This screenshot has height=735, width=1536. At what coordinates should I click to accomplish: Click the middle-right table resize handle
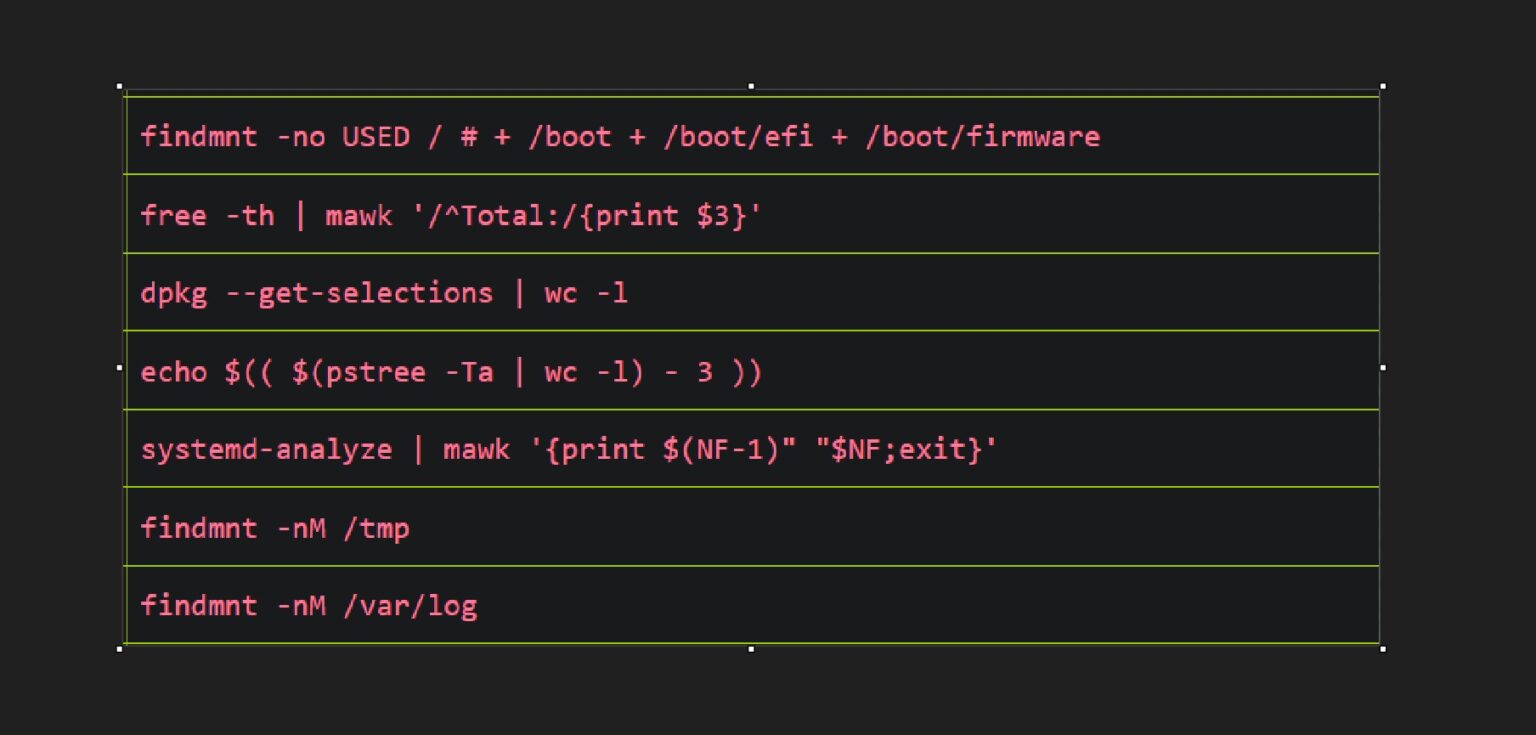1383,368
